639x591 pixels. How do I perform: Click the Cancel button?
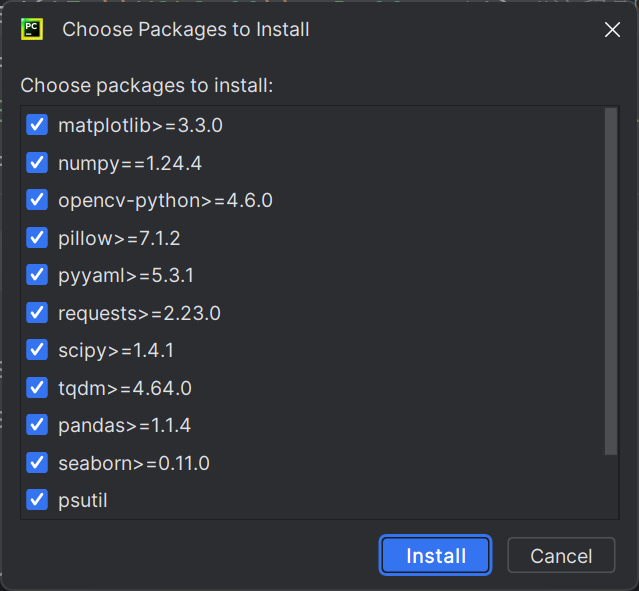(560, 556)
